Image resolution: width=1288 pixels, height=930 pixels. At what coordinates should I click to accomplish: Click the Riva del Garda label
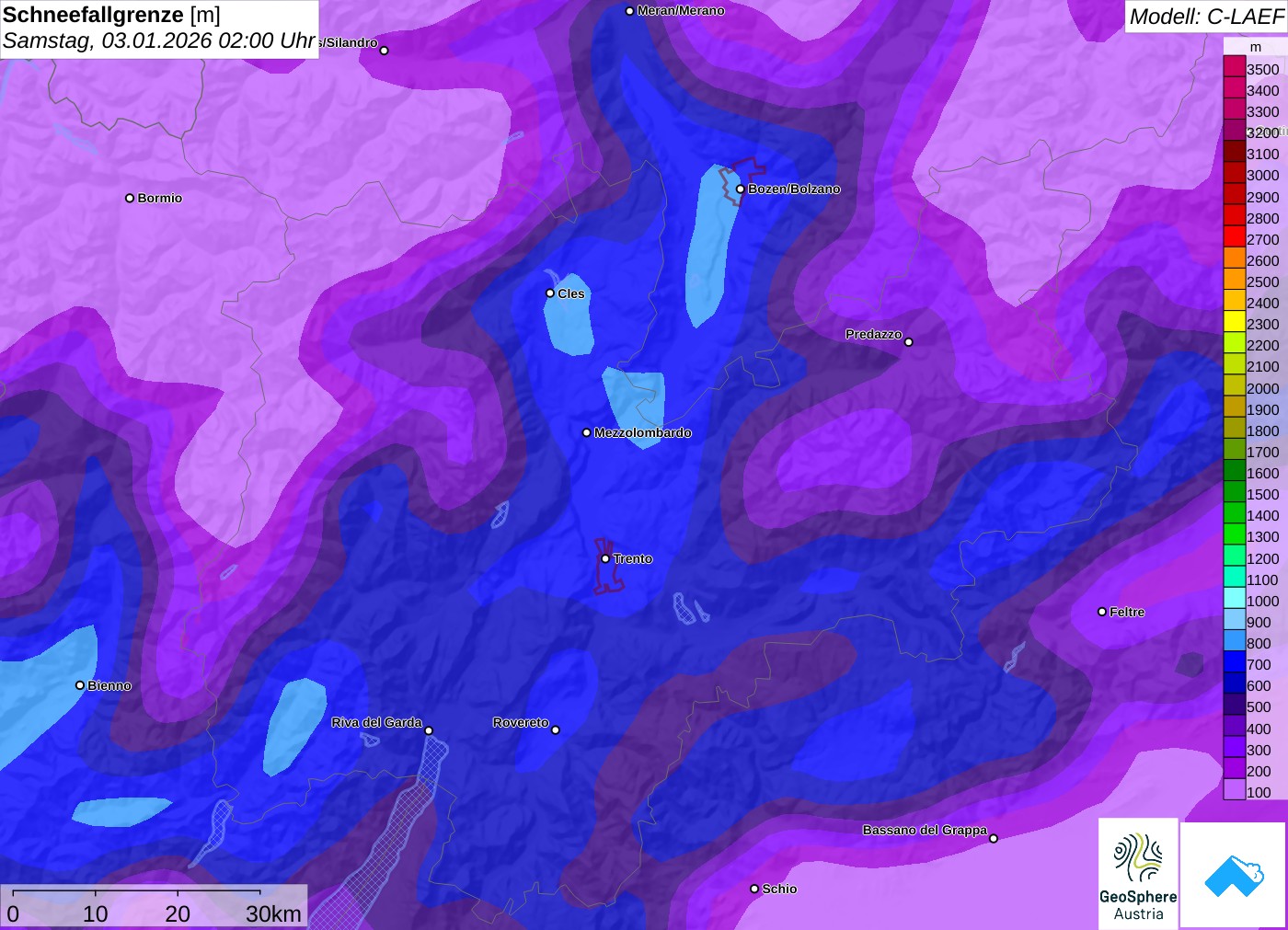(376, 722)
